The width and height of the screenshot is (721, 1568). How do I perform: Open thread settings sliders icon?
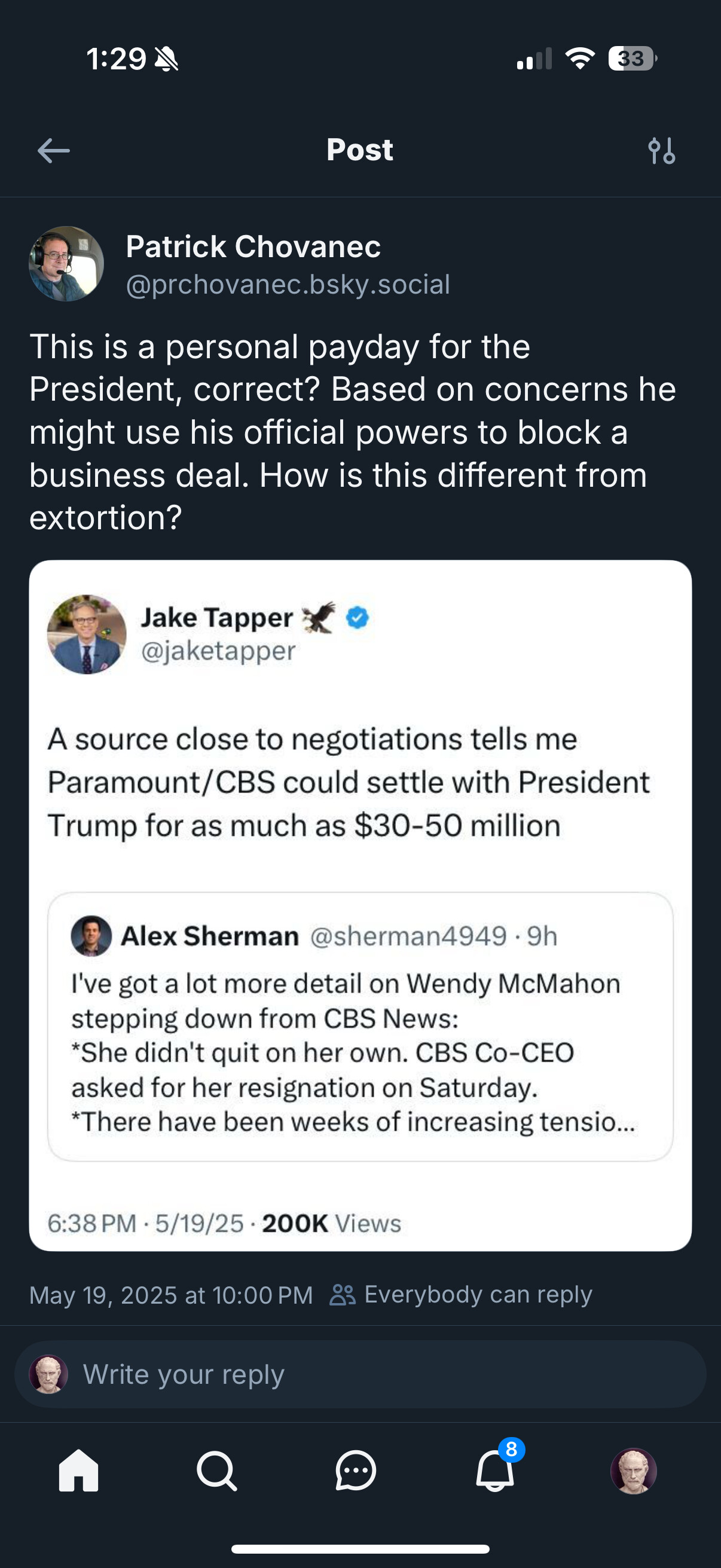point(661,150)
